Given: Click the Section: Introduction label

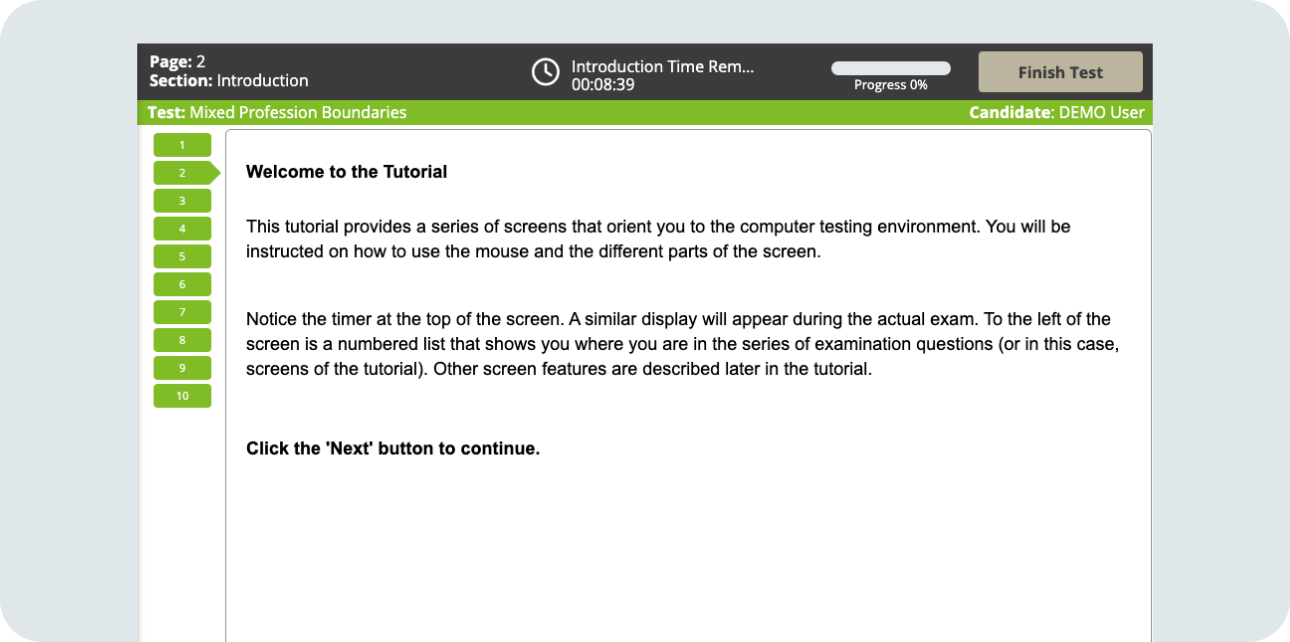Looking at the screenshot, I should 229,81.
